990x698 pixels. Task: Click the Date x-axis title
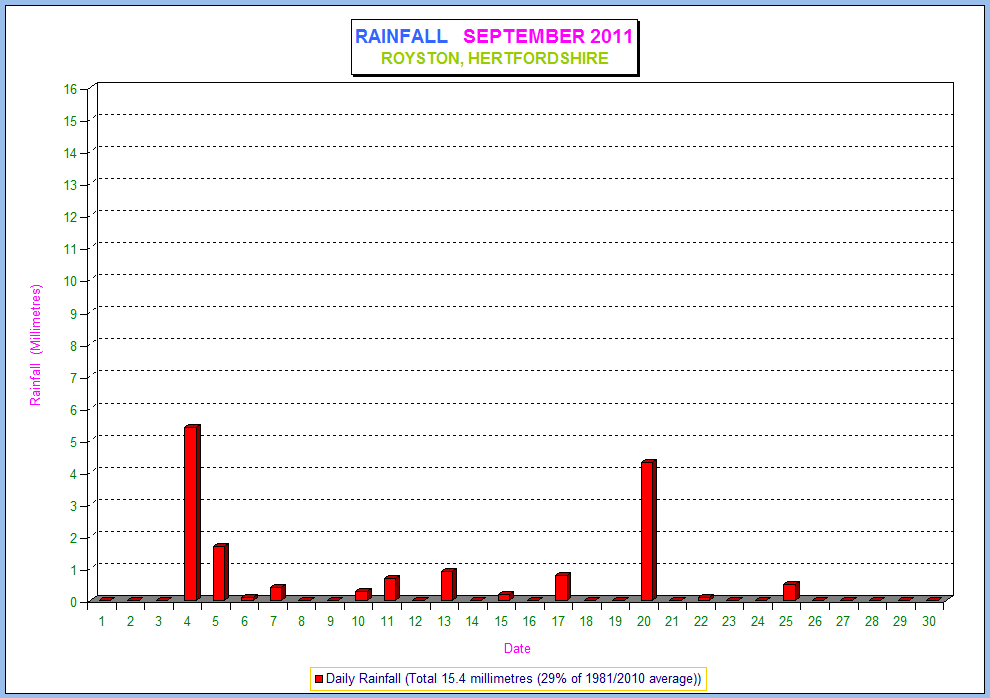[517, 649]
